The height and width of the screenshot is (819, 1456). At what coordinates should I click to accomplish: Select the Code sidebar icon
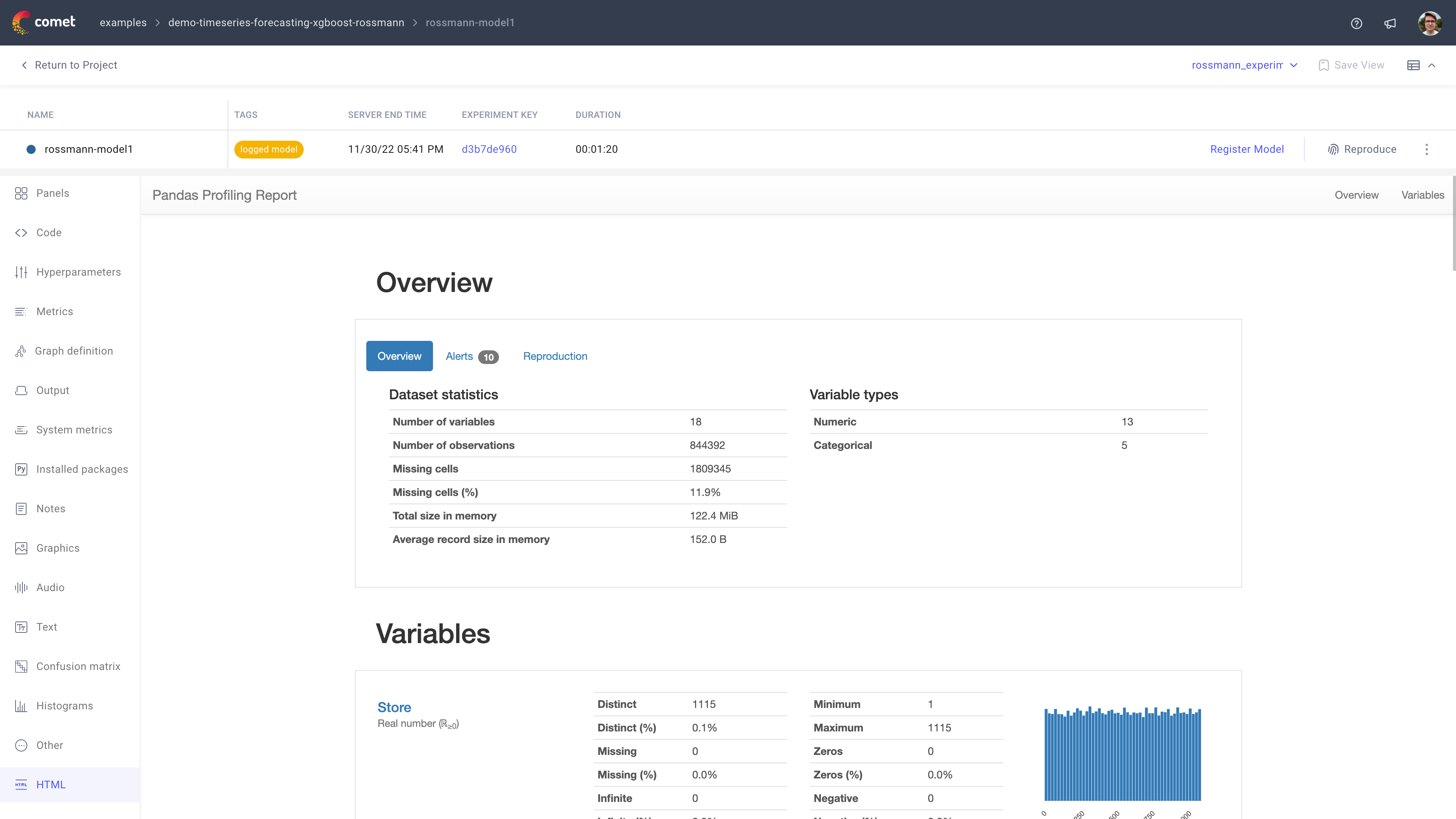[x=22, y=232]
